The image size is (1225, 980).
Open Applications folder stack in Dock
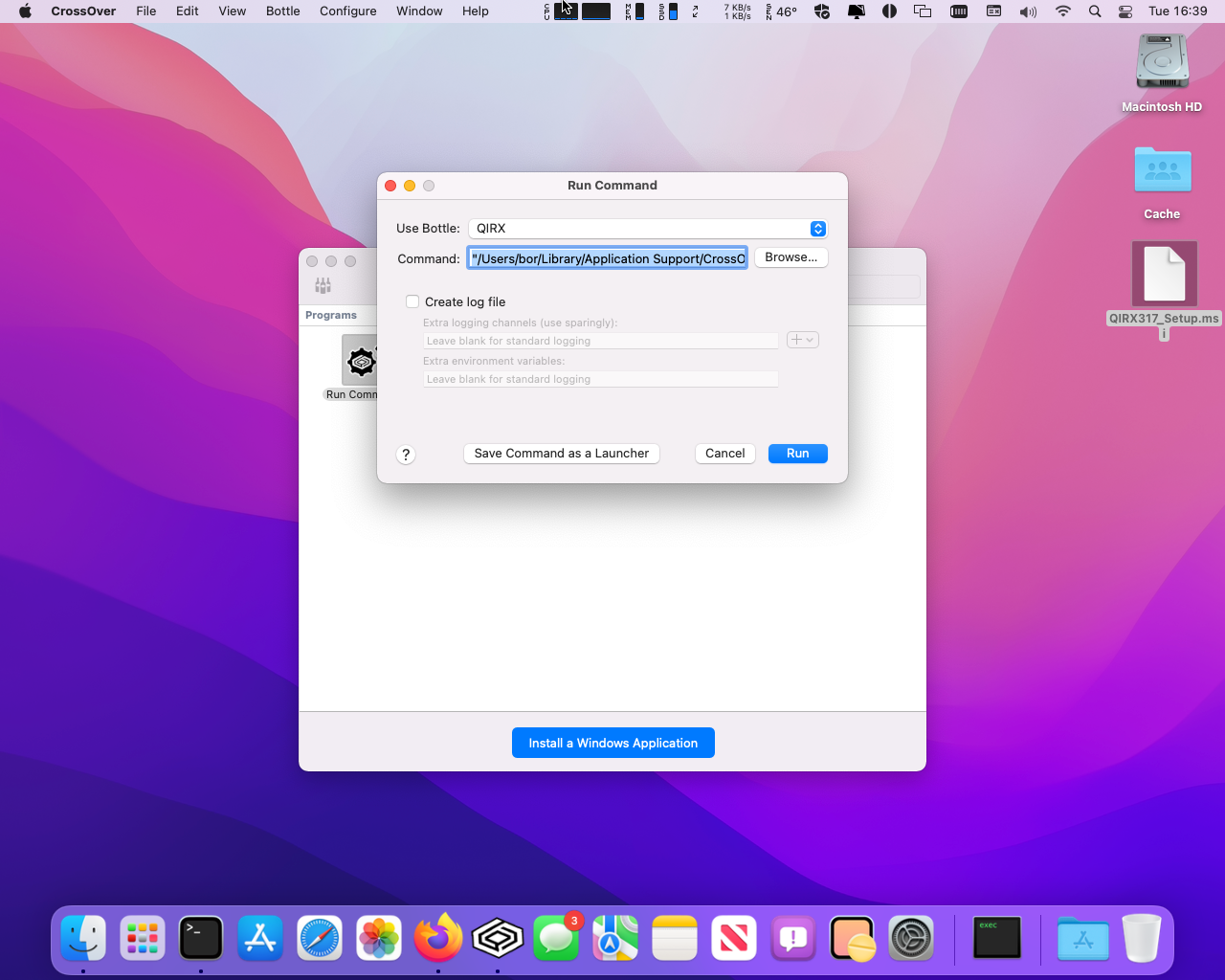pyautogui.click(x=1083, y=938)
